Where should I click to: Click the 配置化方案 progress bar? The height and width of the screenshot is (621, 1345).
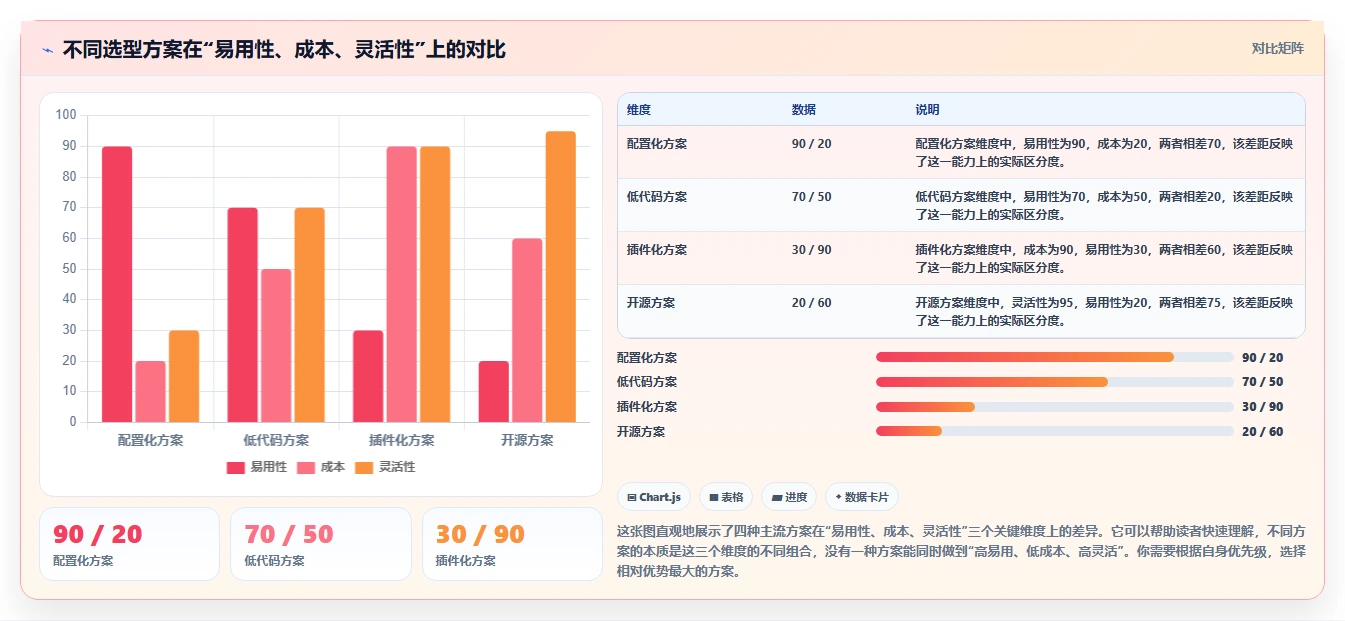coord(1054,357)
